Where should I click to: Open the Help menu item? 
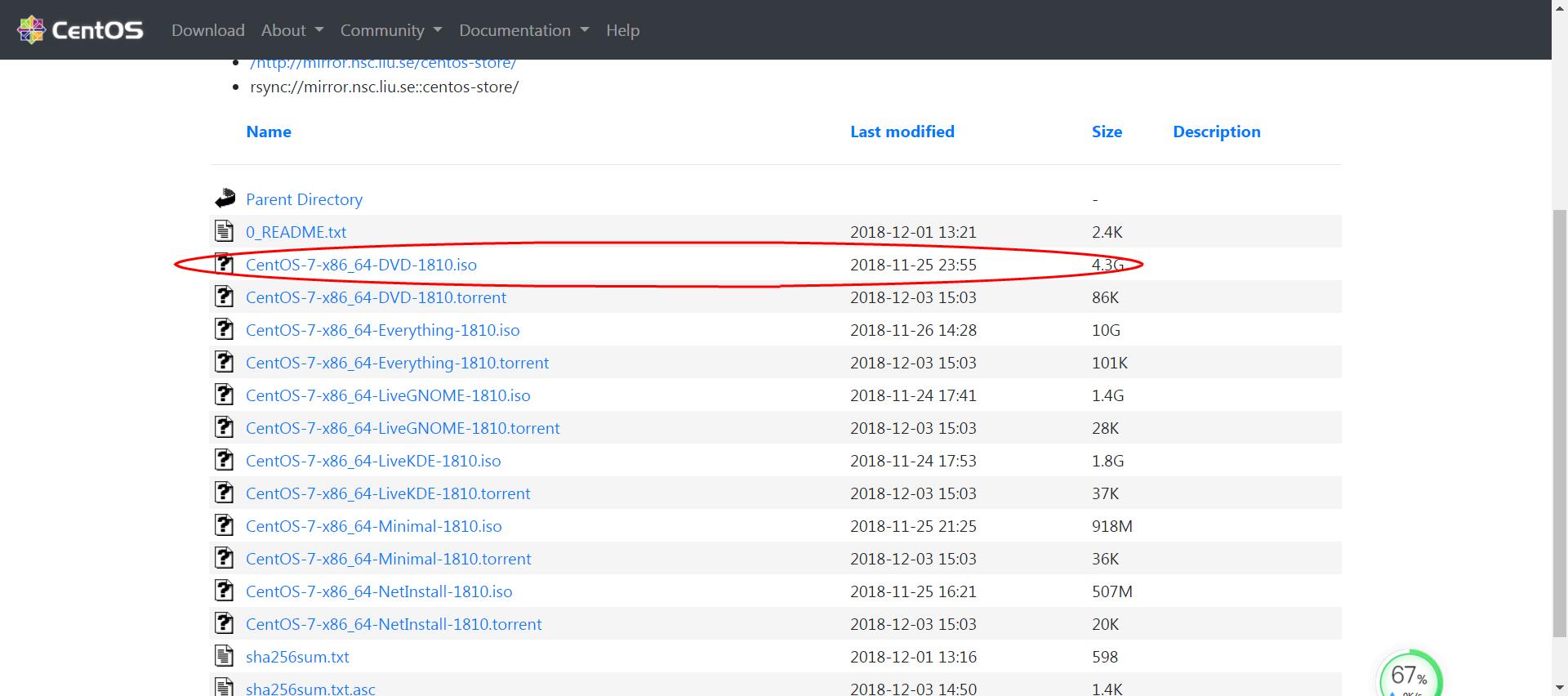click(x=622, y=30)
